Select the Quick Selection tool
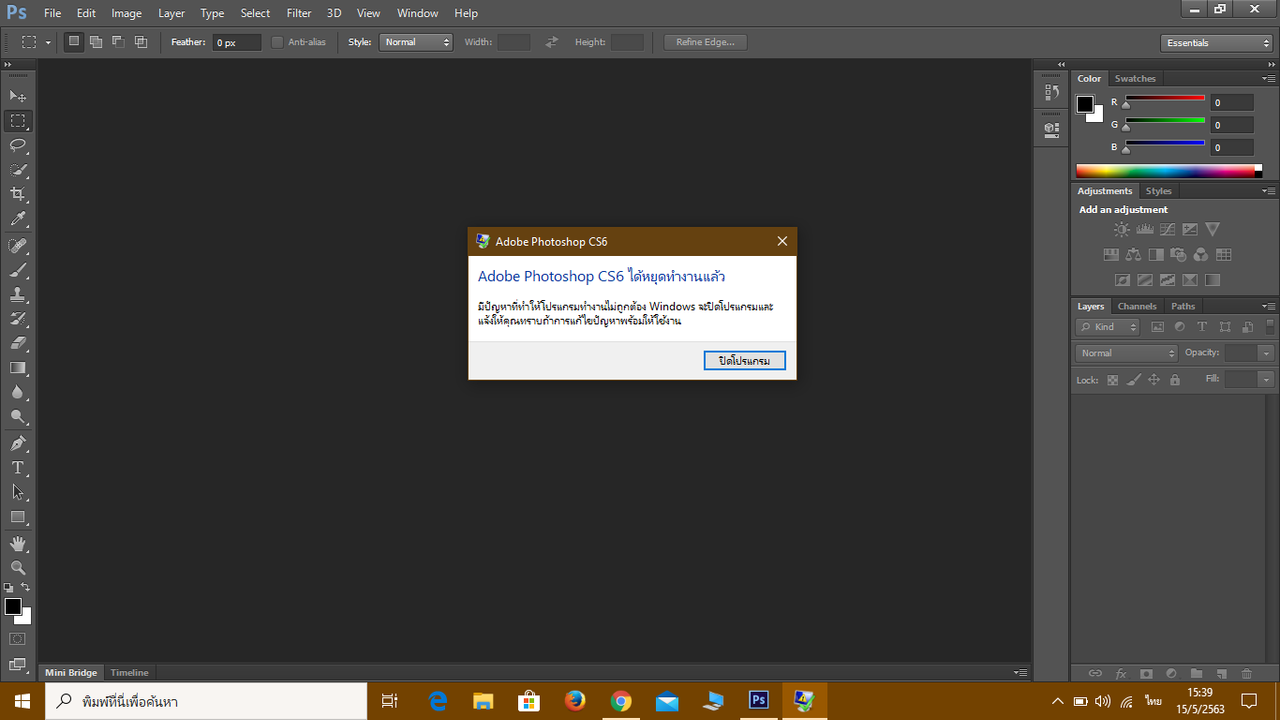 18,170
